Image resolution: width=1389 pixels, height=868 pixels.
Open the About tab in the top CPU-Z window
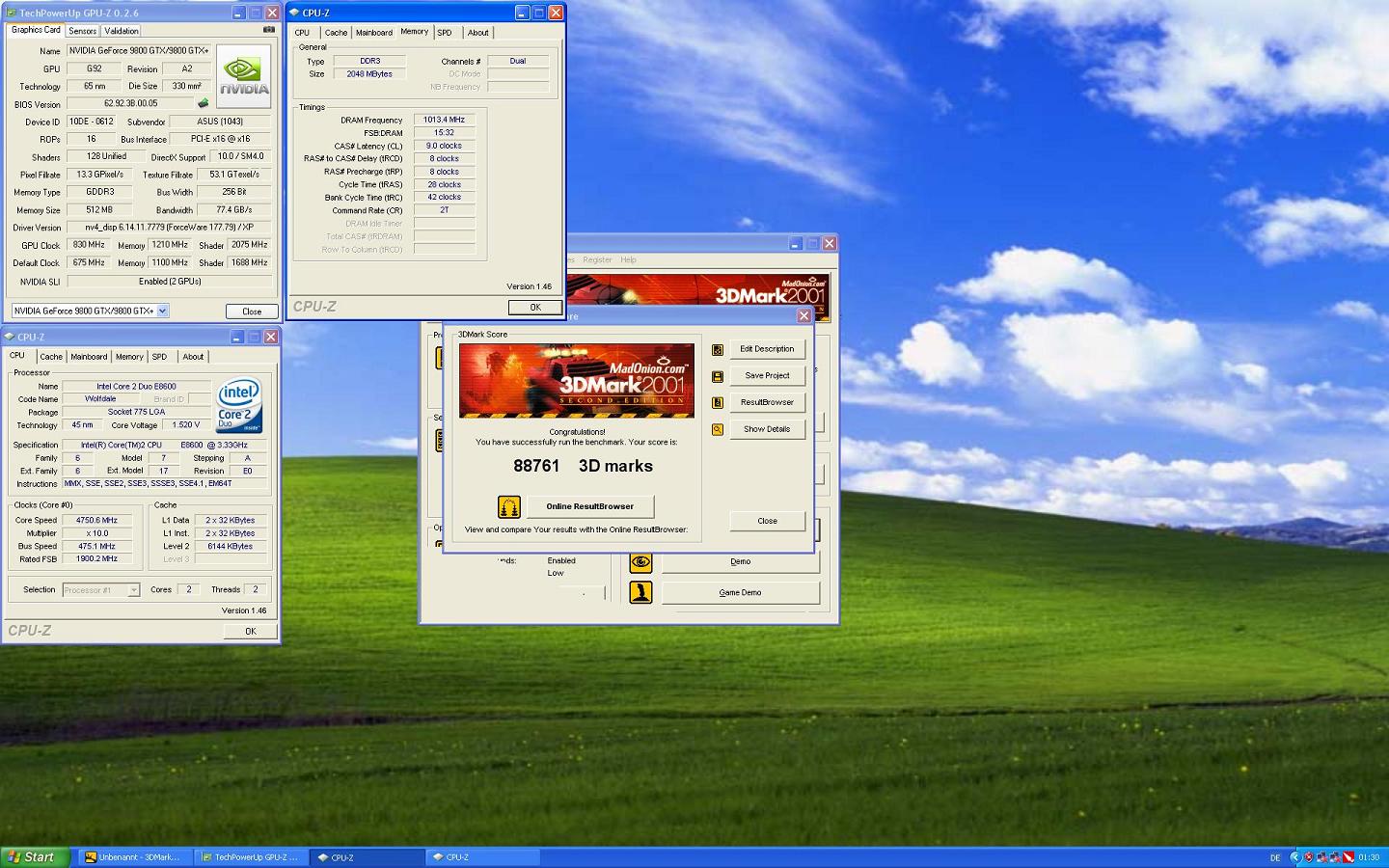click(478, 33)
